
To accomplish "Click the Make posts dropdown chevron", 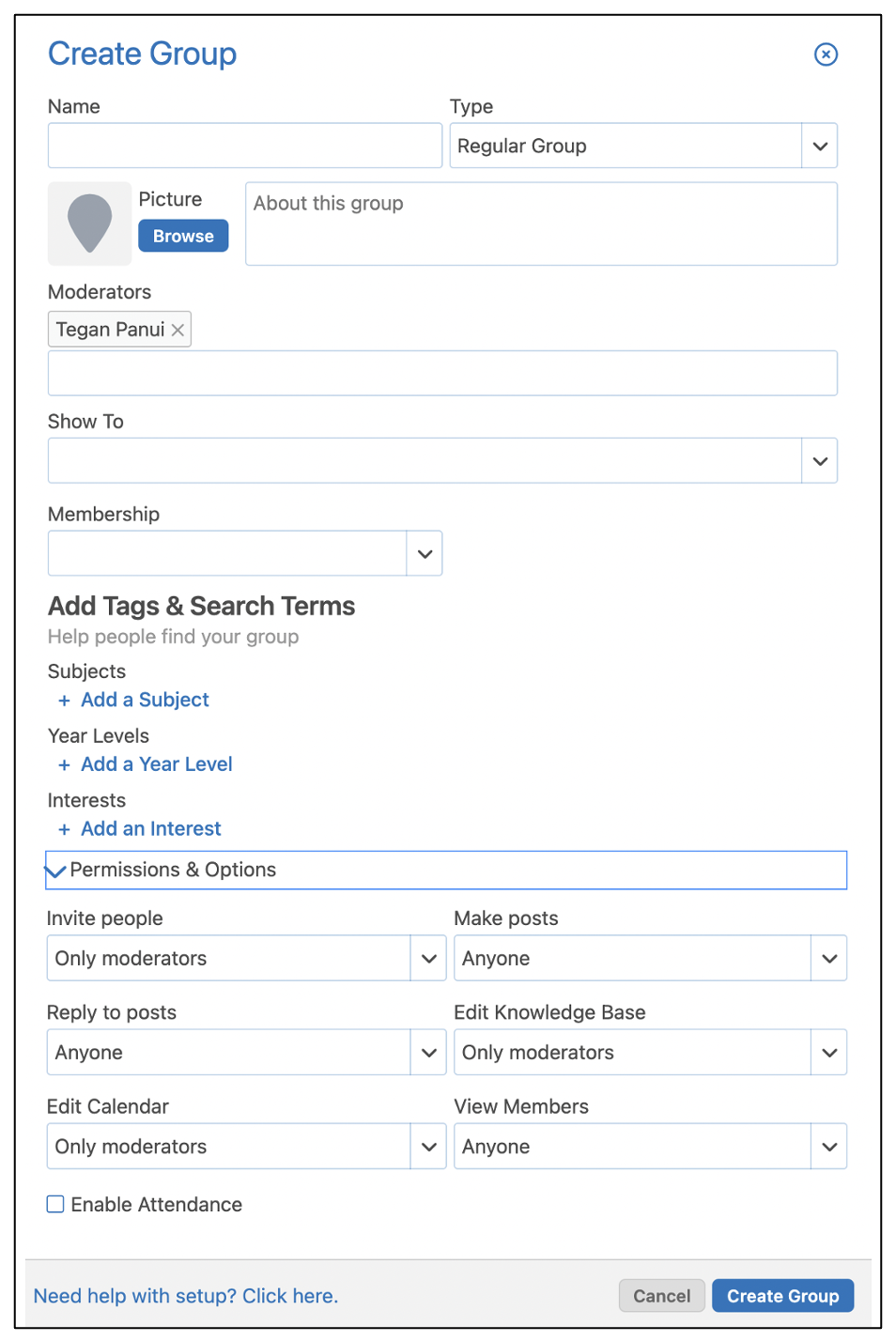I will (828, 958).
